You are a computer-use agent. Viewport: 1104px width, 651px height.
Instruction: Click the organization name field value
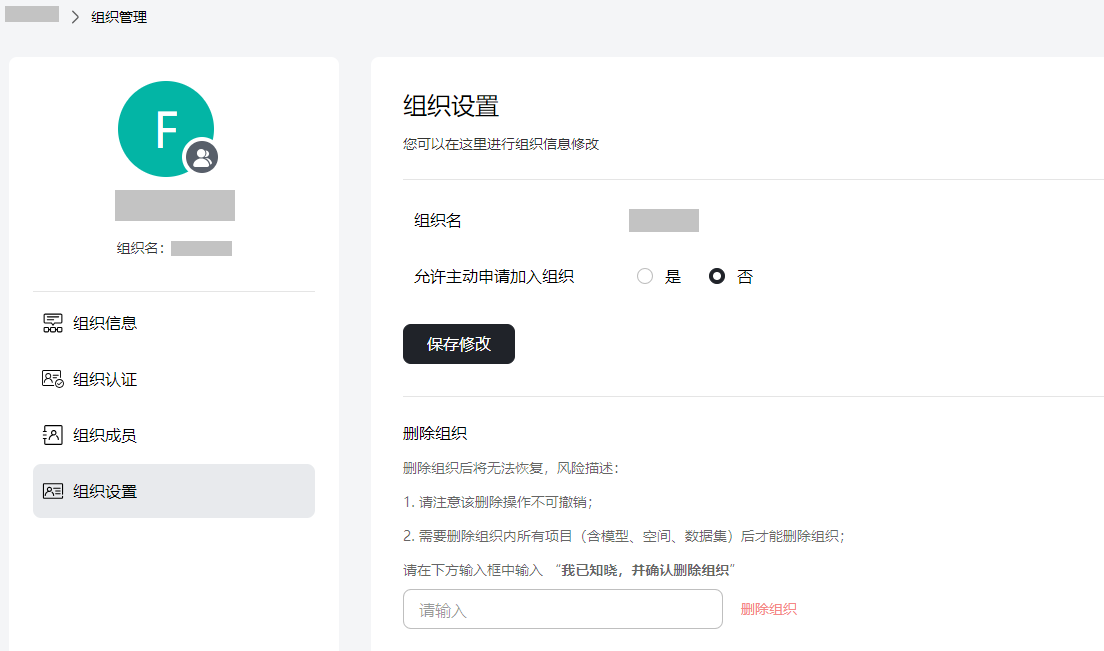coord(663,220)
